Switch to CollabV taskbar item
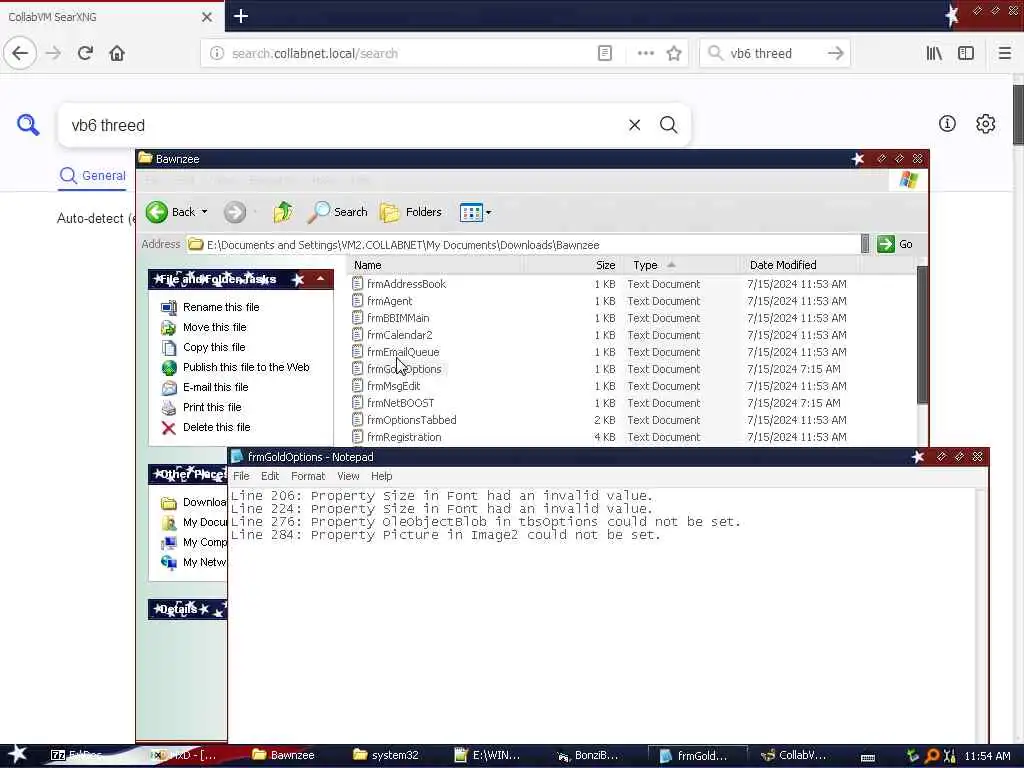The height and width of the screenshot is (768, 1024). pyautogui.click(x=794, y=755)
